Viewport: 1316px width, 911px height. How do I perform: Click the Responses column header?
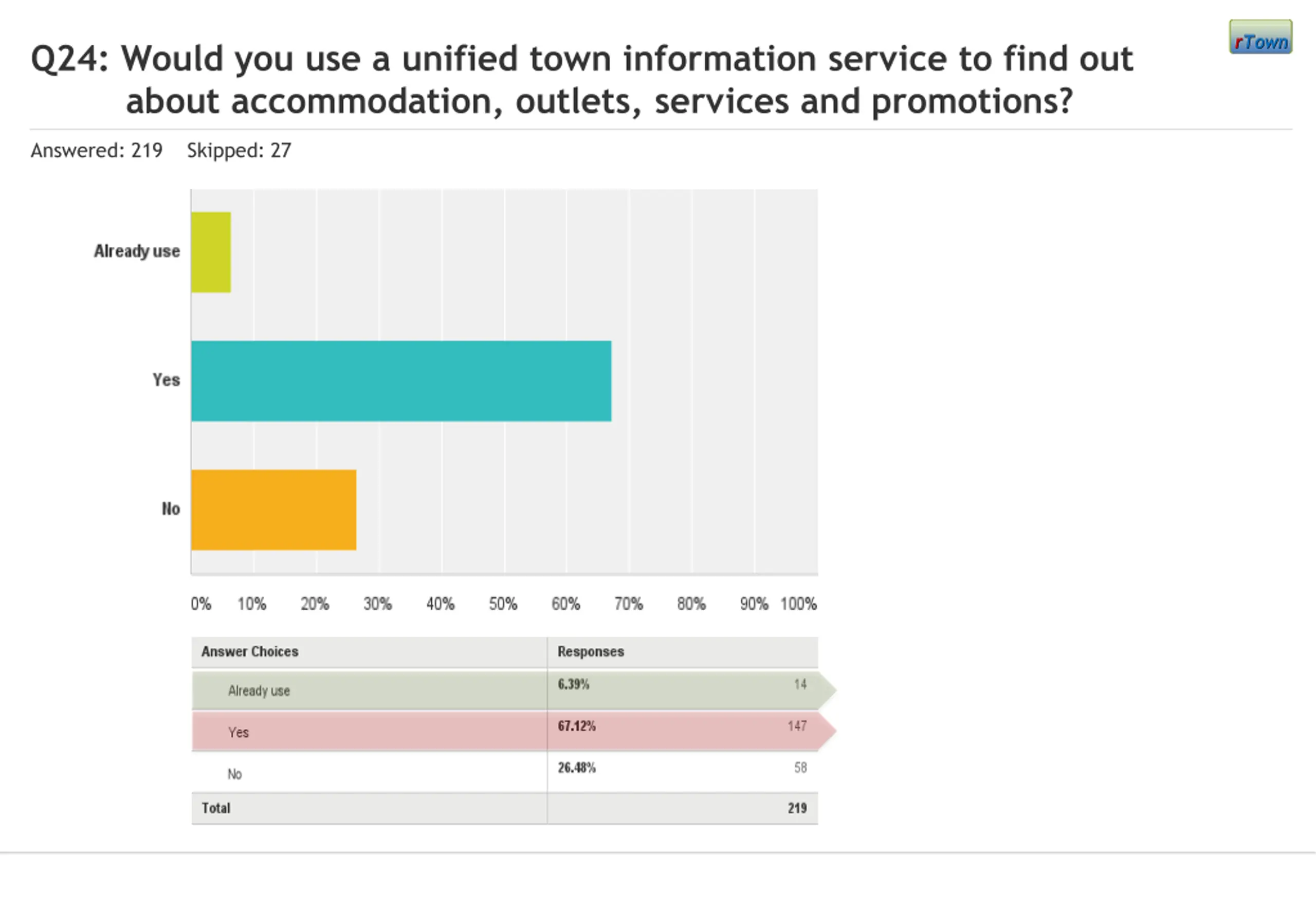click(x=591, y=651)
